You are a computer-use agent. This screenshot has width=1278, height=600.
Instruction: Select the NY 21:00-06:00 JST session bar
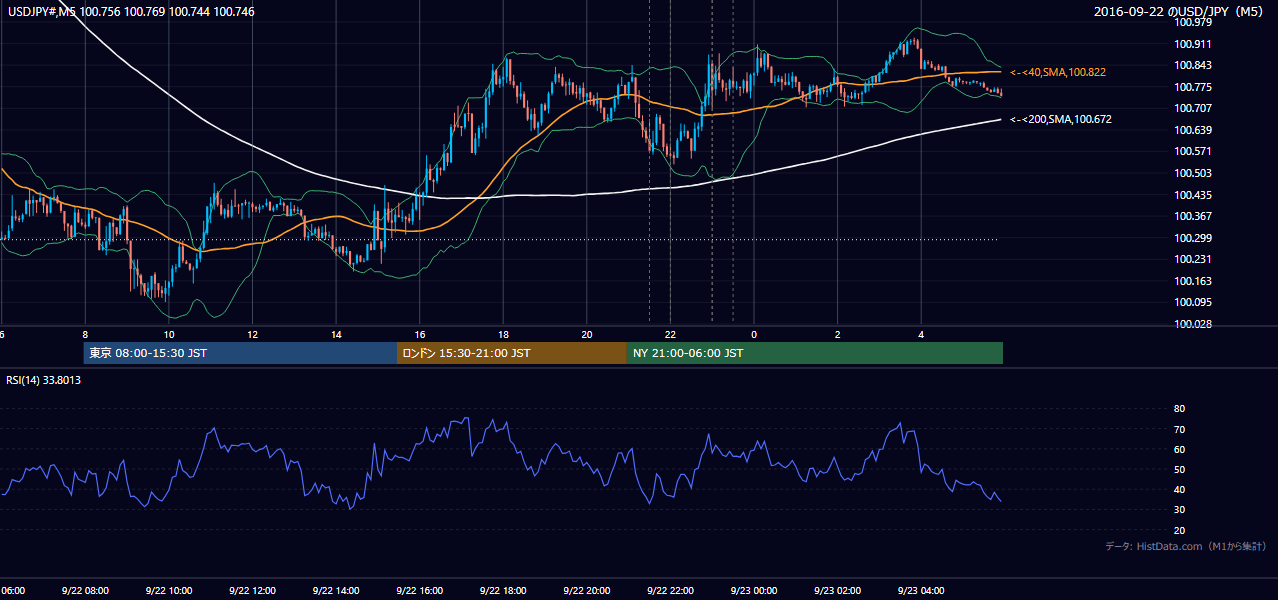815,353
